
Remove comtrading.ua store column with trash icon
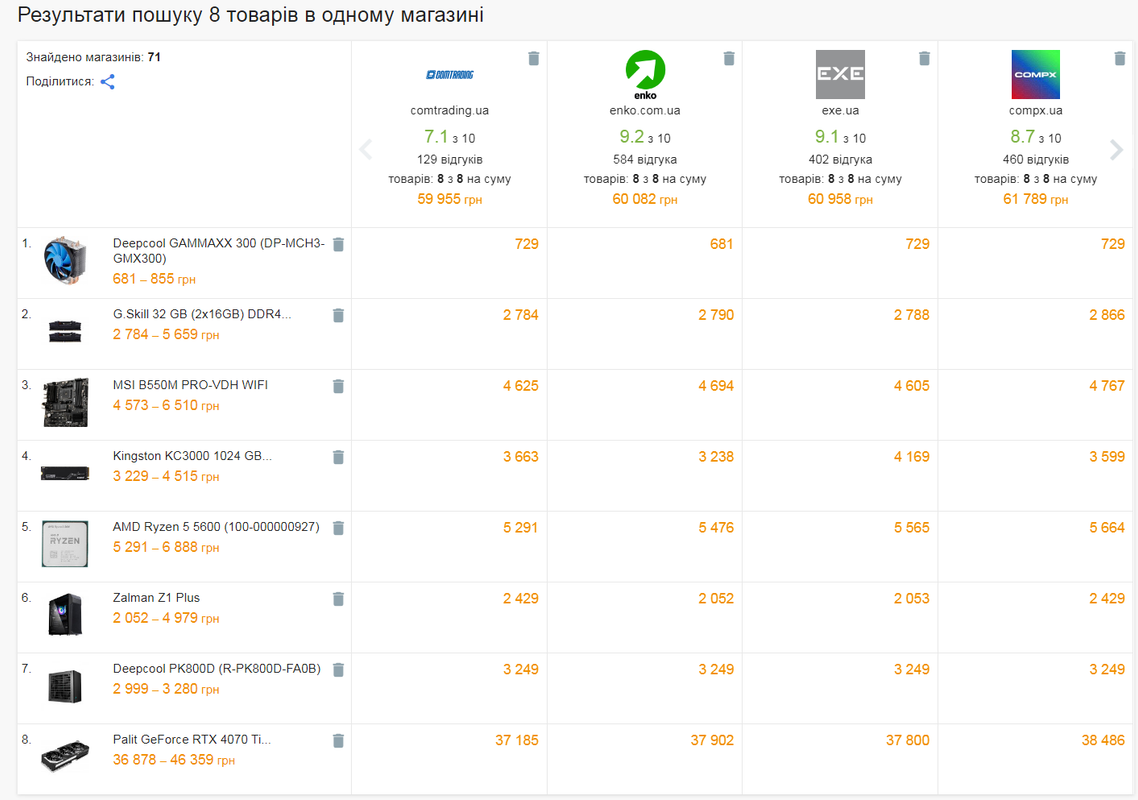(533, 58)
